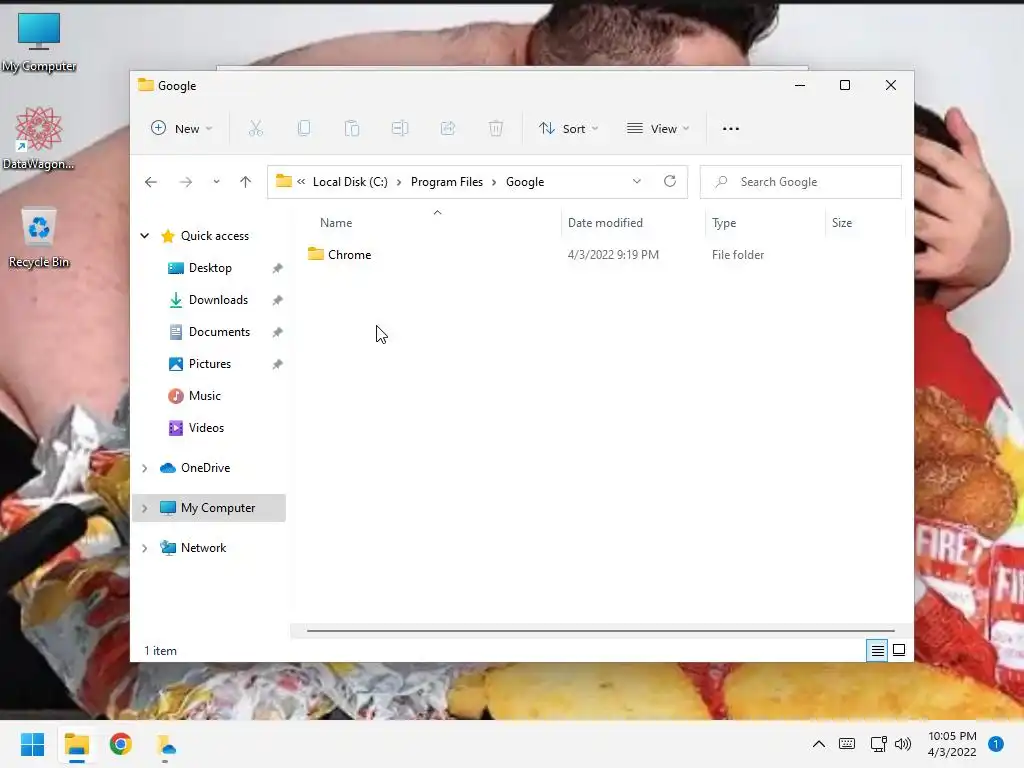
Task: Select Pictures in Quick access
Action: coord(209,364)
